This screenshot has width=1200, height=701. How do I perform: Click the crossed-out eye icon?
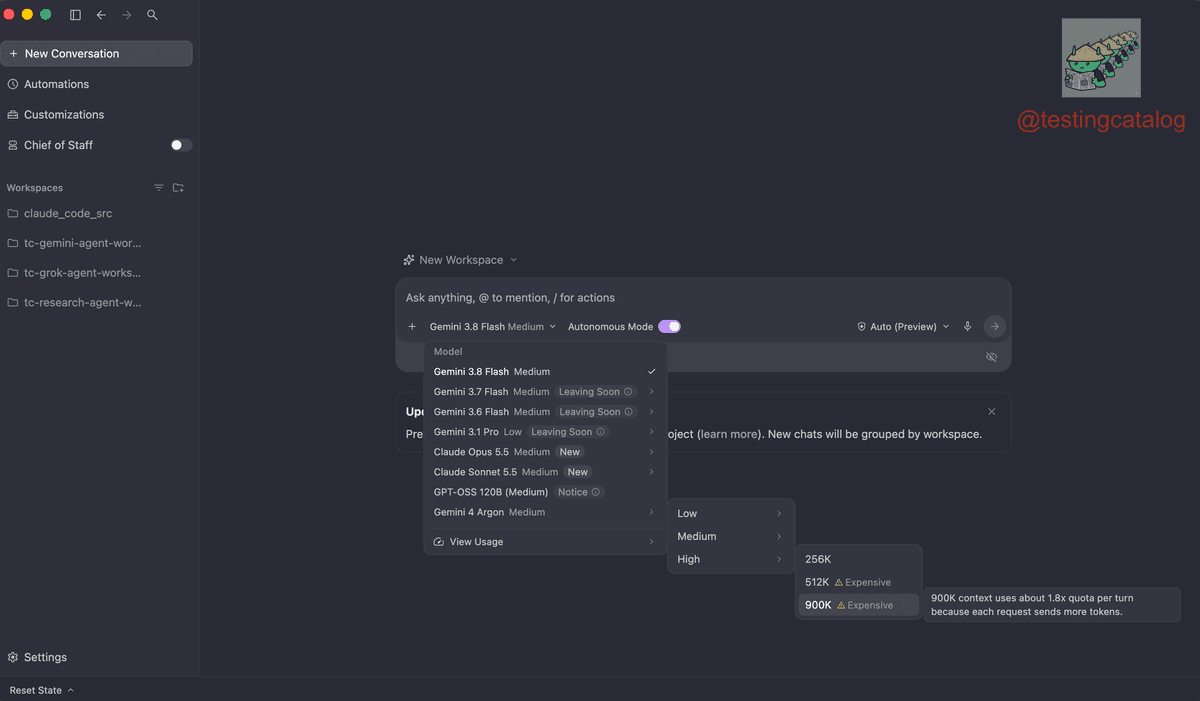991,357
